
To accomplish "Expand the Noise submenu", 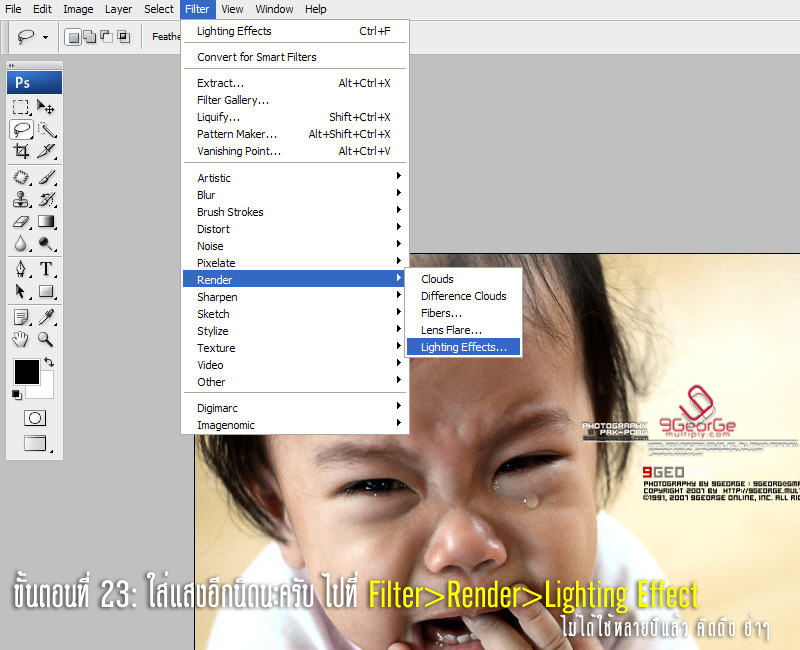I will 295,246.
